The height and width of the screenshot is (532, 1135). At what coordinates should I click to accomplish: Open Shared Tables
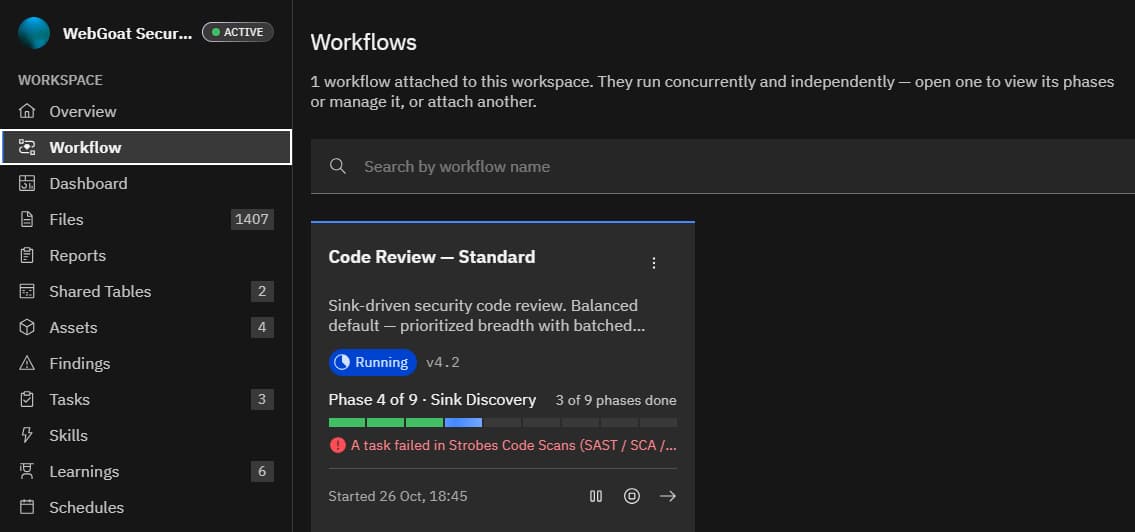pos(146,292)
